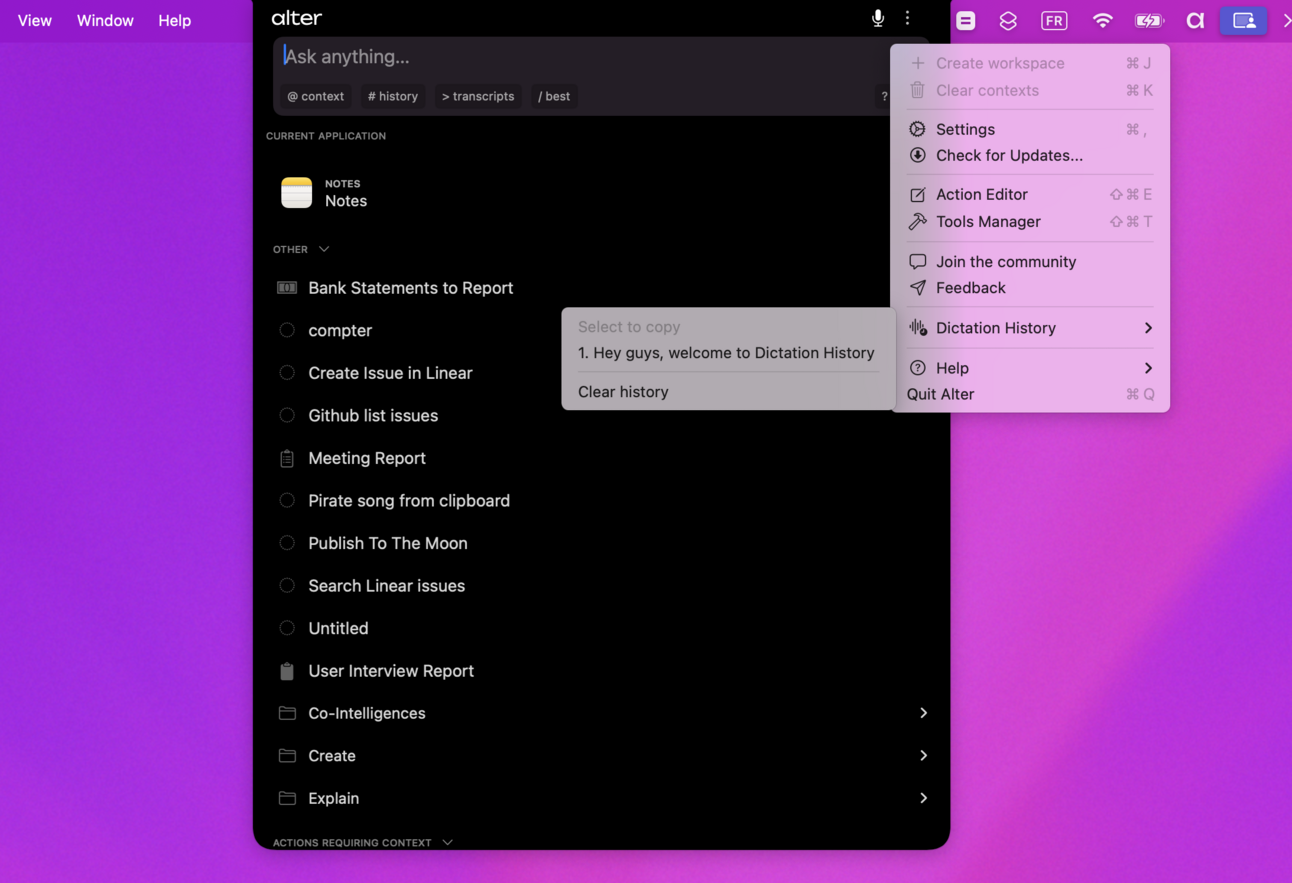Click the Co-Intelligences folder icon
Screen dimensions: 1292x883
click(x=287, y=713)
